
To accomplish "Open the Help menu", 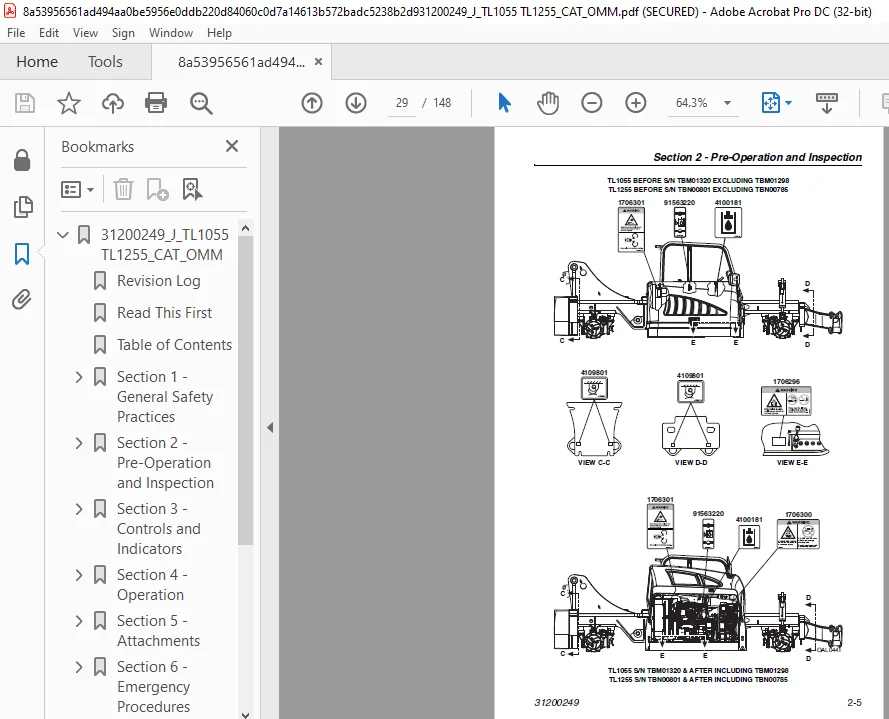I will pos(219,33).
